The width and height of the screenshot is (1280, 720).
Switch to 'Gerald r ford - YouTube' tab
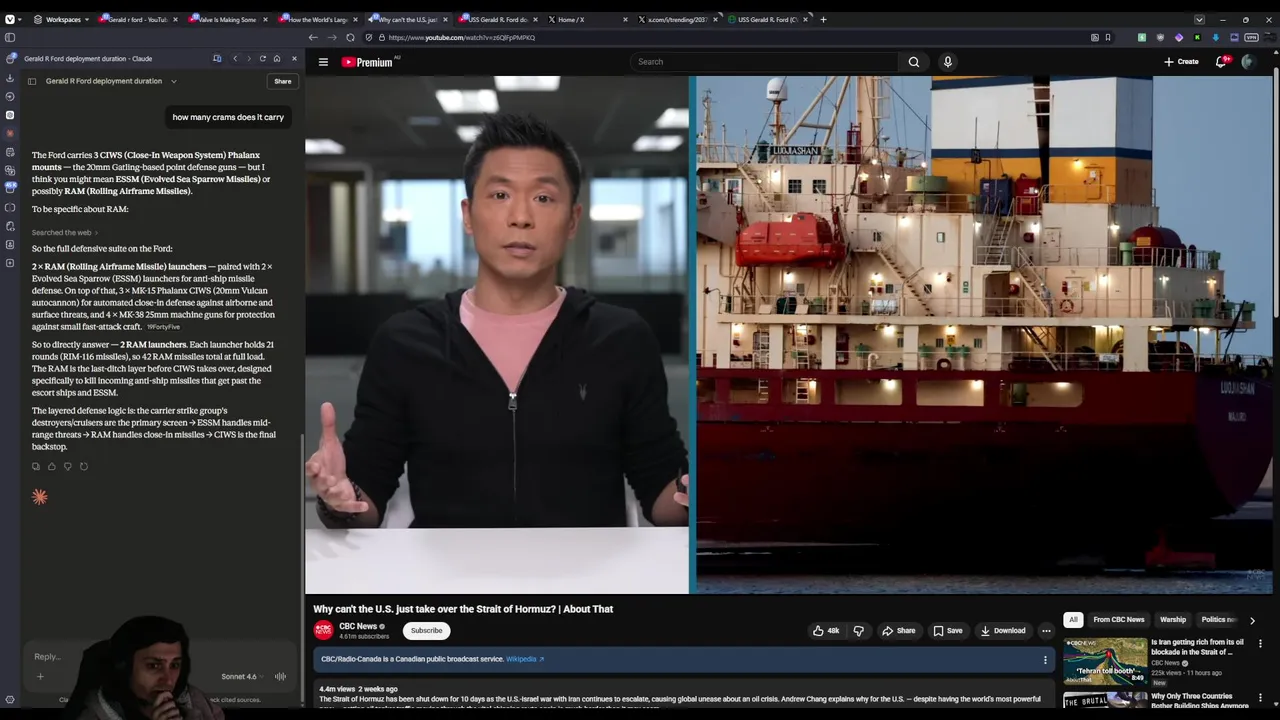[138, 19]
